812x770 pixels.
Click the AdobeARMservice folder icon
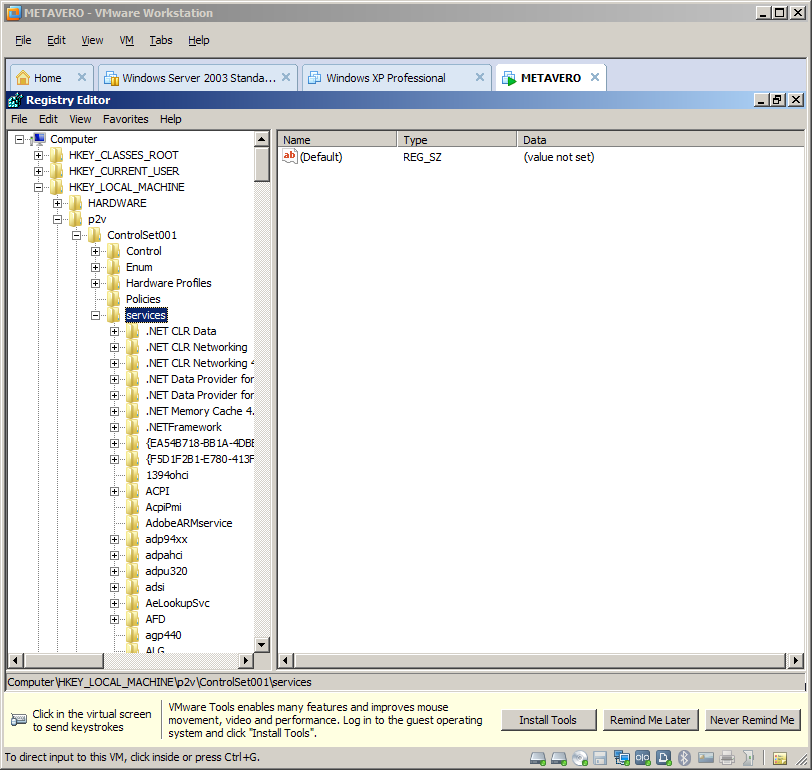click(133, 523)
